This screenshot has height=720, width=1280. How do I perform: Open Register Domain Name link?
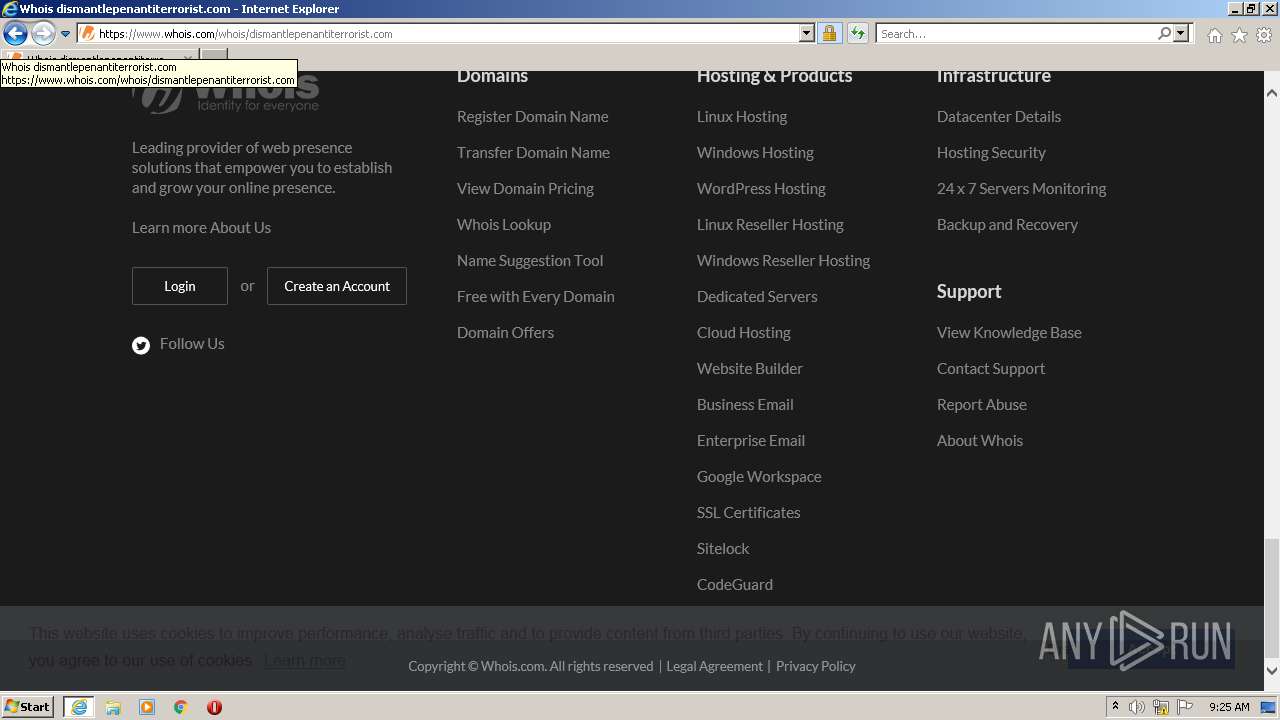(532, 117)
